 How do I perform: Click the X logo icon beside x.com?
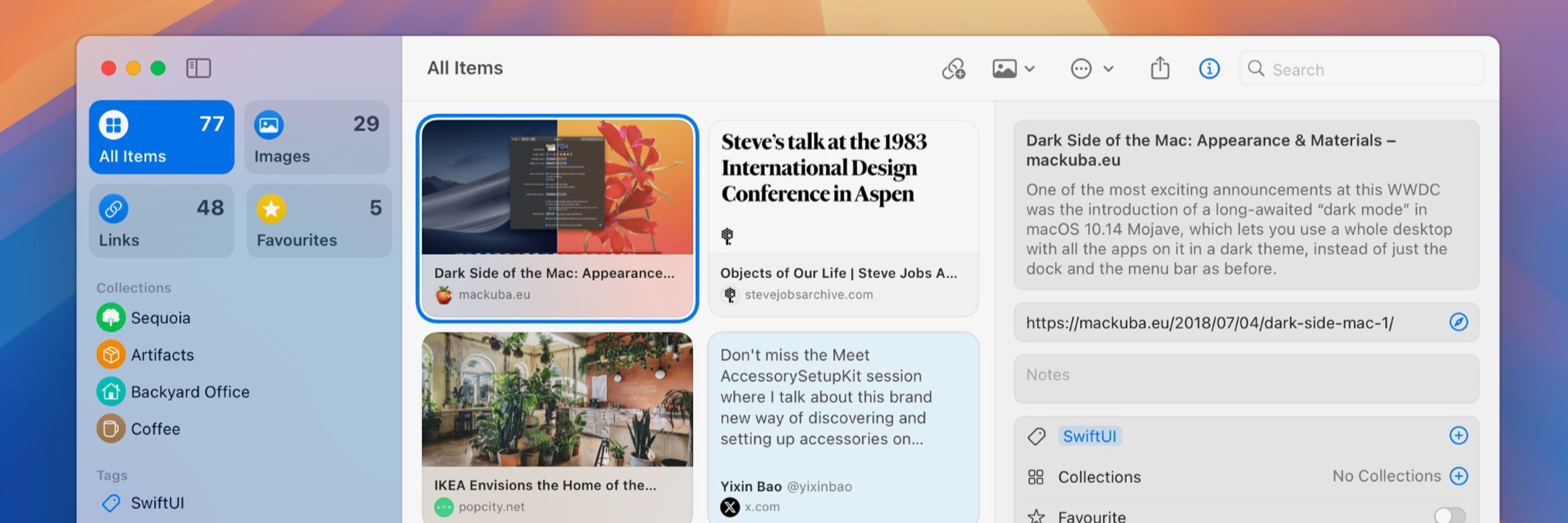(x=730, y=507)
